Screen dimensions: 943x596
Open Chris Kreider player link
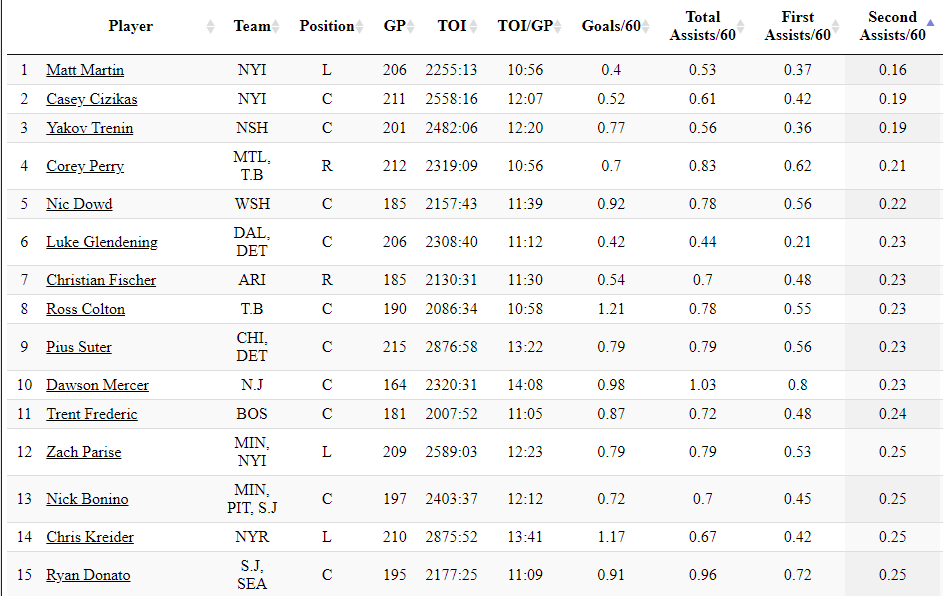[x=90, y=537]
